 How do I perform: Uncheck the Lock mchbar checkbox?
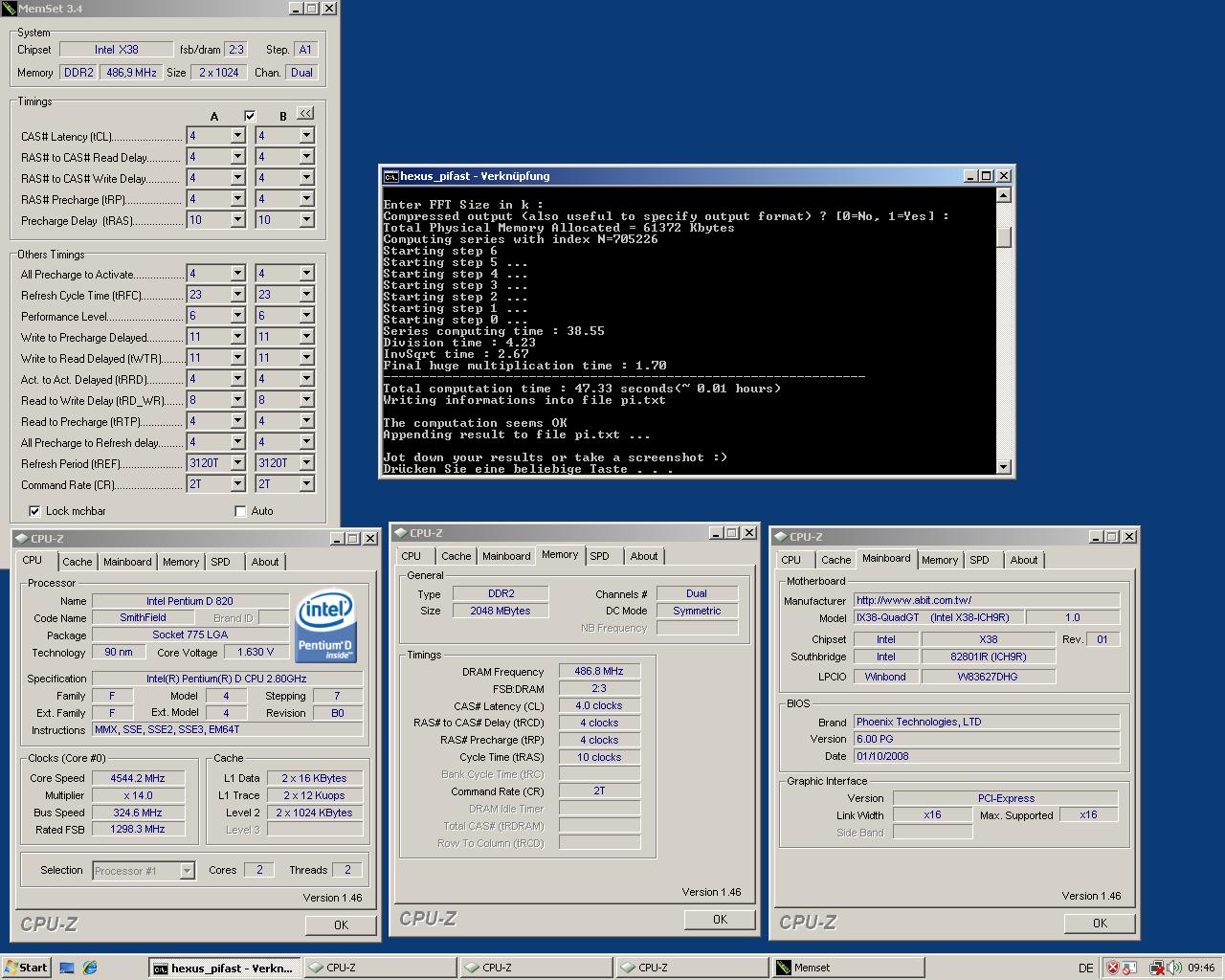coord(34,511)
